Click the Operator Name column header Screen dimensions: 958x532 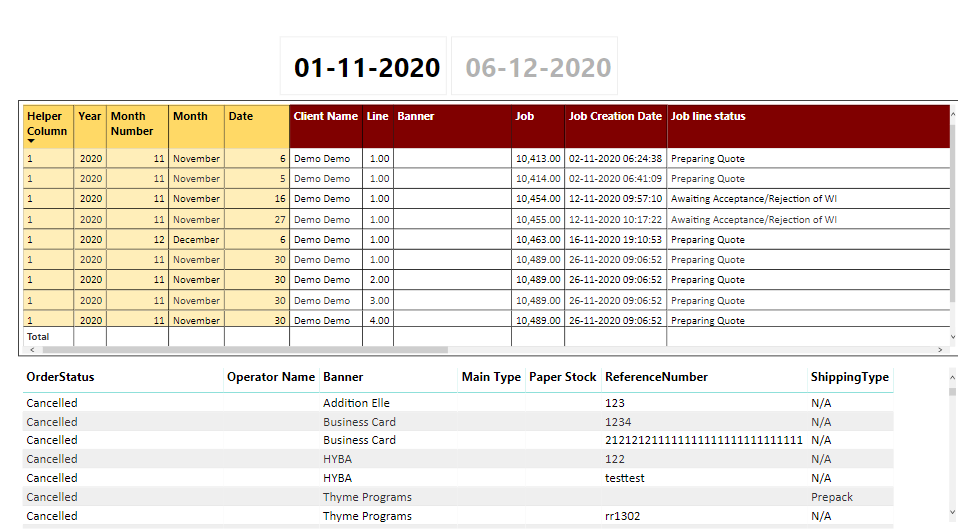click(x=271, y=377)
